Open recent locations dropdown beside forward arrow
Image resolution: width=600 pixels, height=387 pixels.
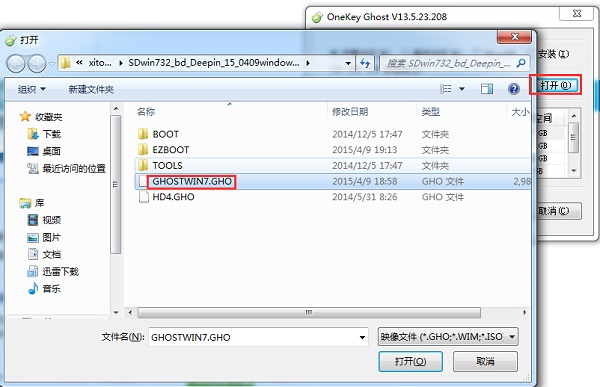coord(52,64)
